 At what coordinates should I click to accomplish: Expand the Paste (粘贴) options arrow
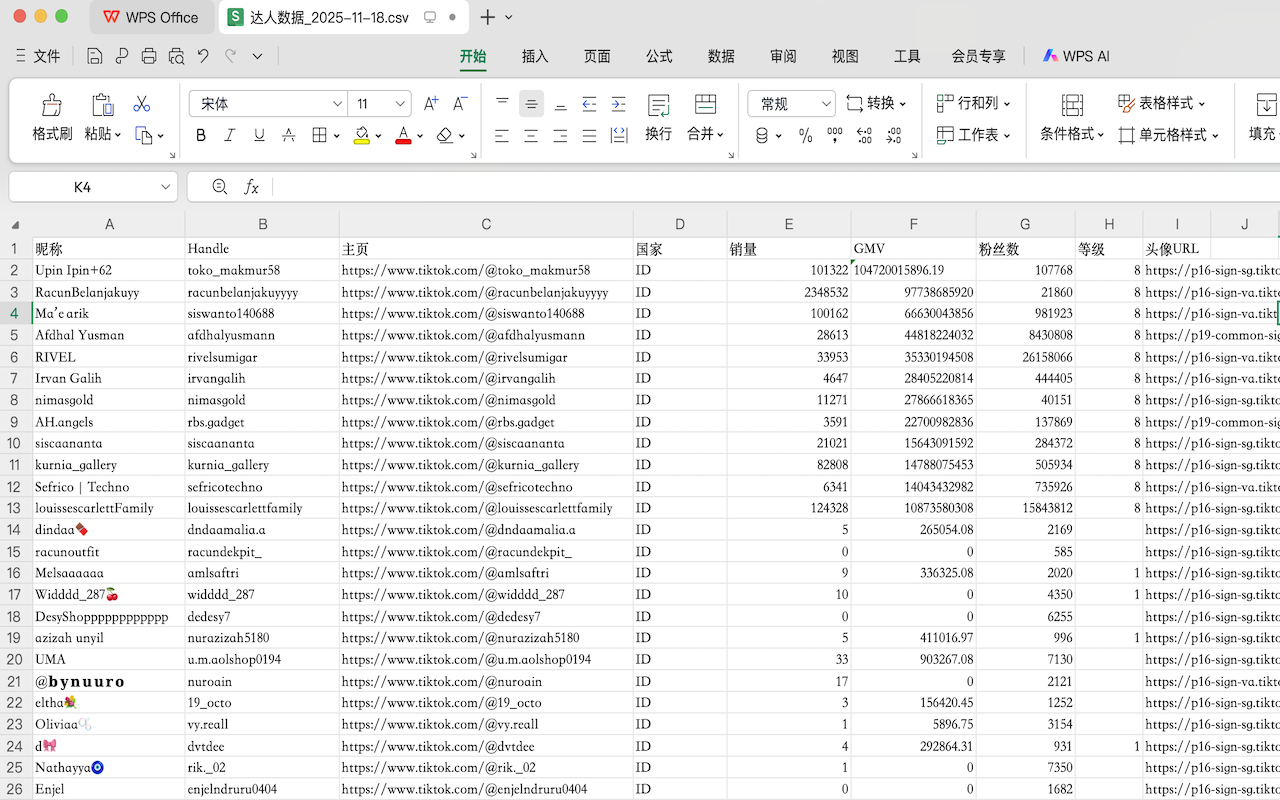[x=118, y=135]
